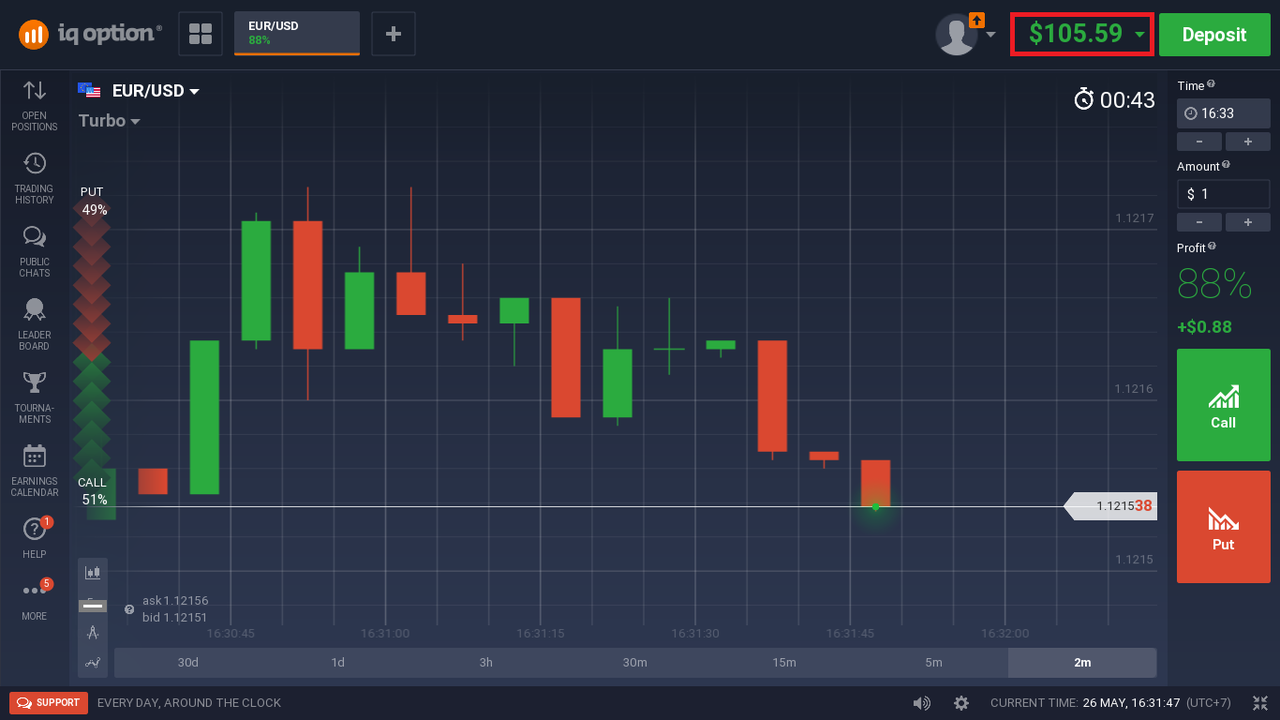This screenshot has width=1280, height=720.
Task: Click the green Deposit button
Action: pyautogui.click(x=1214, y=34)
